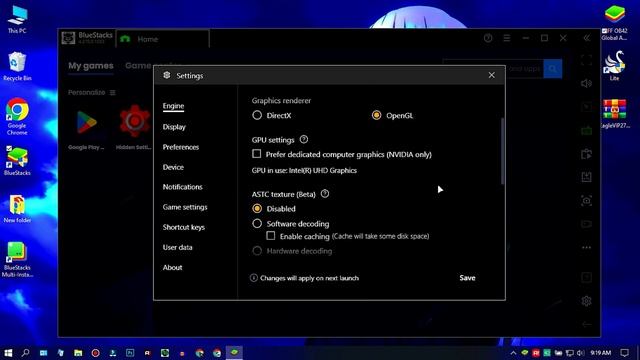Open the GPU settings help icon
The image size is (640, 360).
(304, 140)
